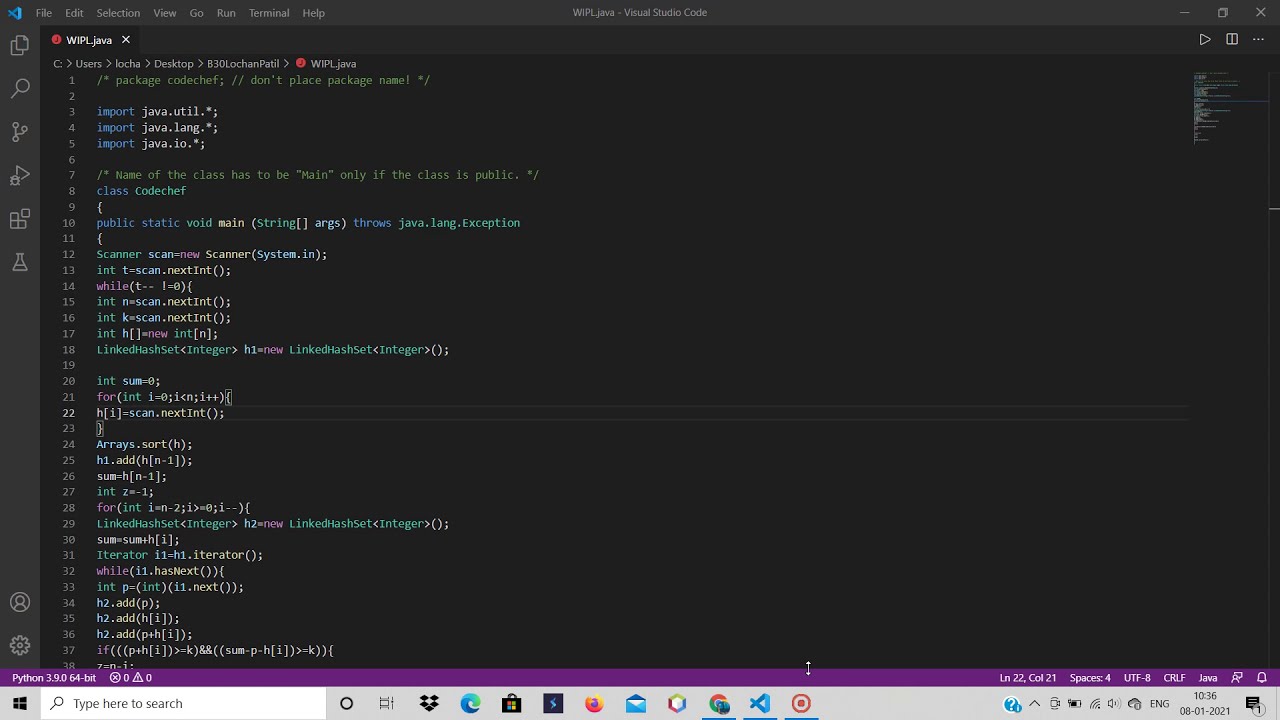Click the Windows search box
The height and width of the screenshot is (720, 1280).
[184, 704]
